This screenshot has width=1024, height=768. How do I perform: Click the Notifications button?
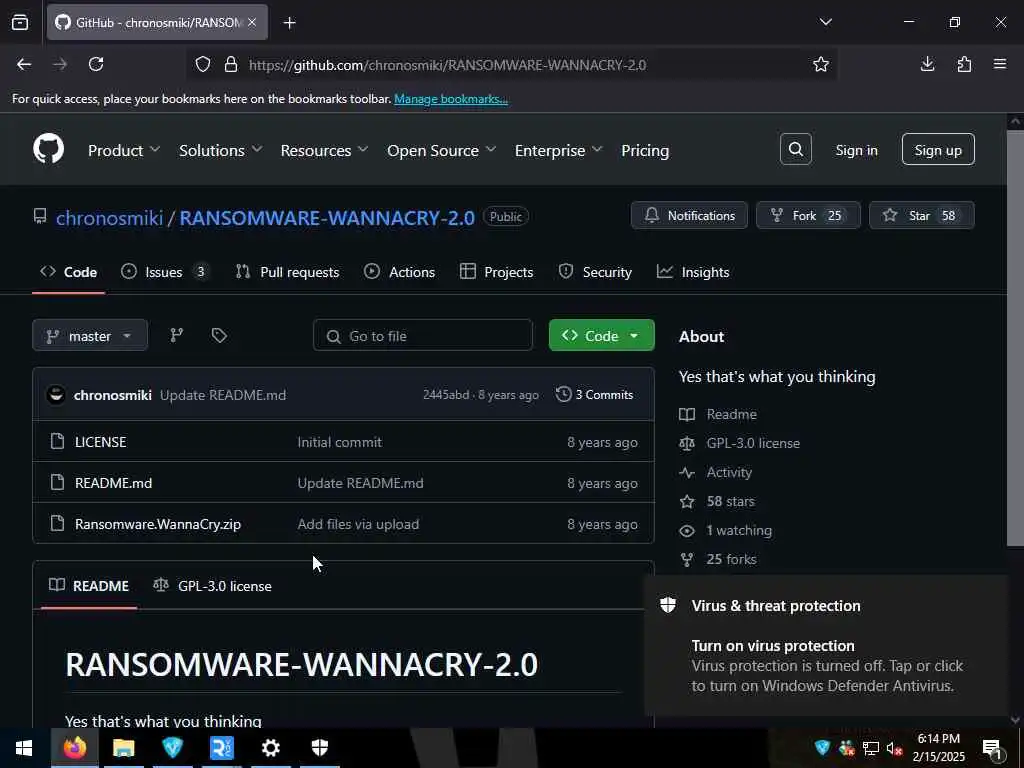point(689,216)
